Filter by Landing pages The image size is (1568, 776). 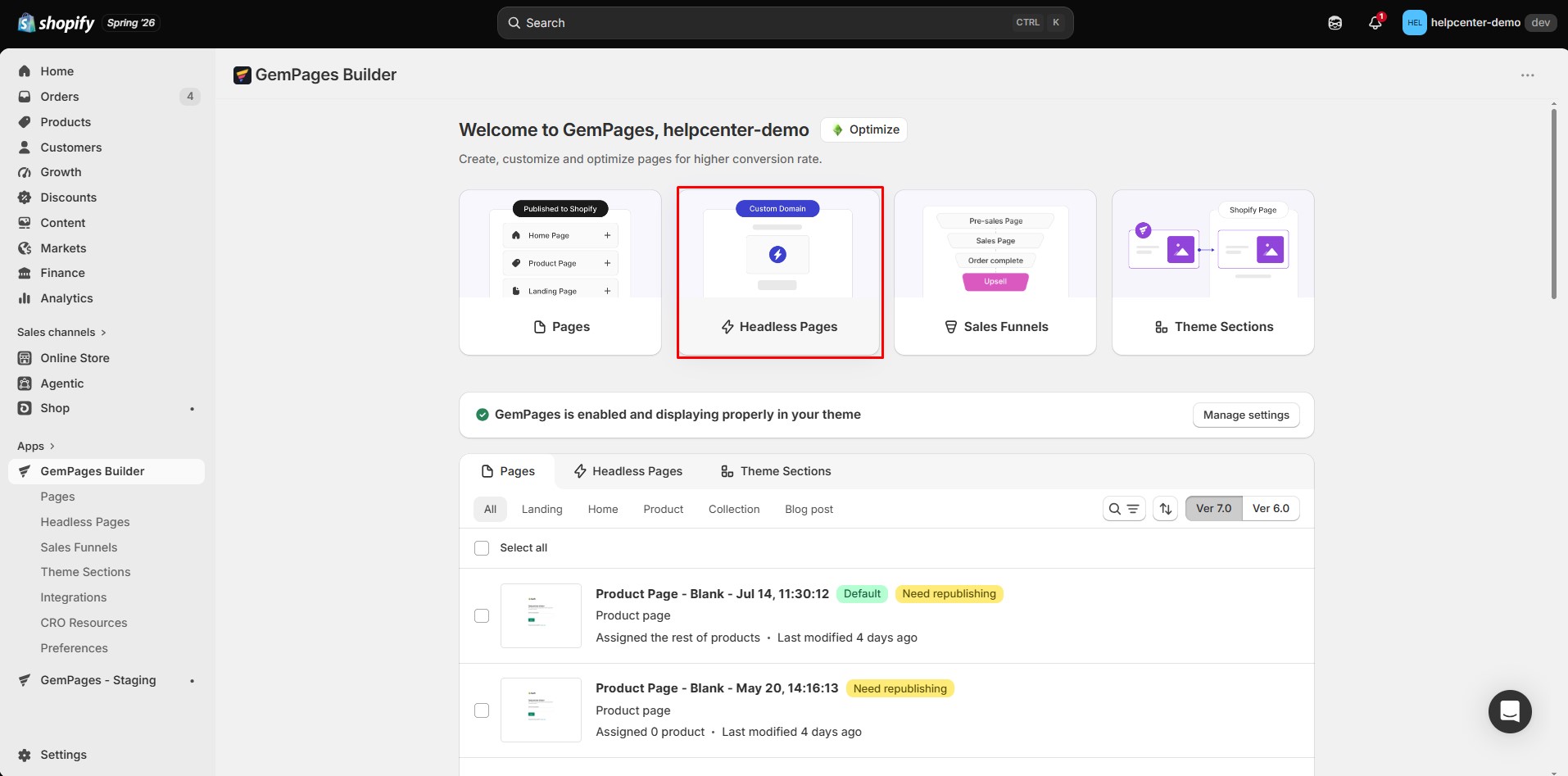point(542,509)
